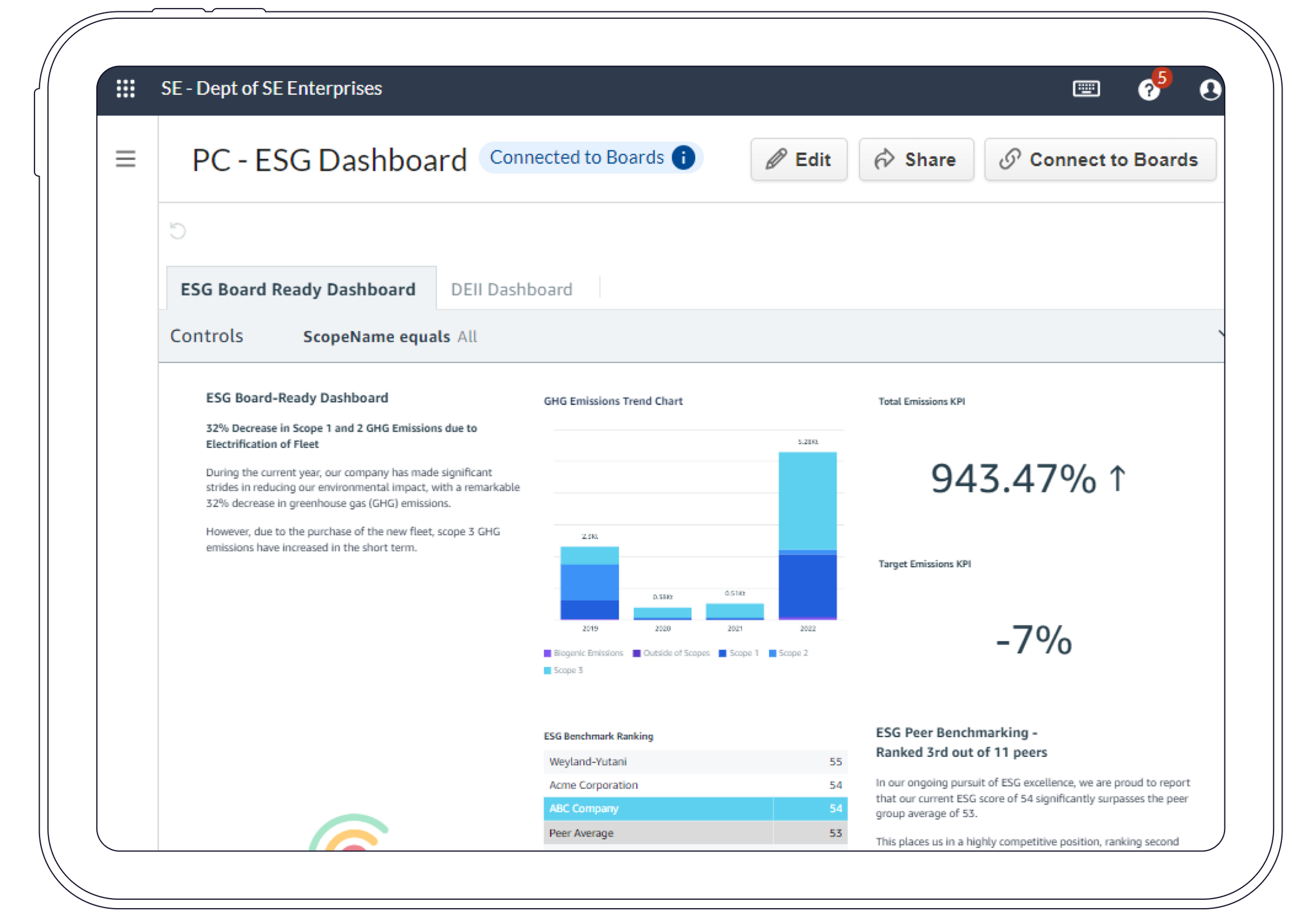
Task: Open the app launcher grid icon
Action: [125, 88]
